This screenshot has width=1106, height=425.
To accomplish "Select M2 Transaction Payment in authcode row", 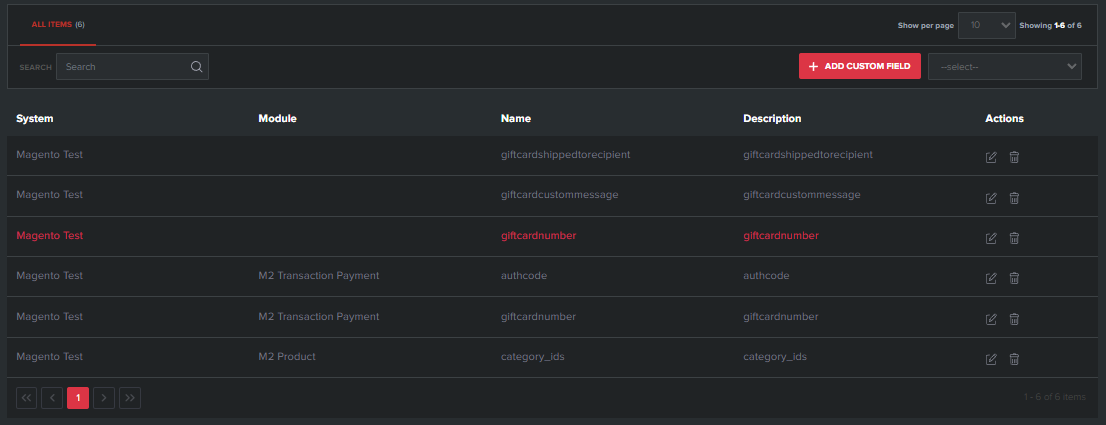I will click(319, 276).
